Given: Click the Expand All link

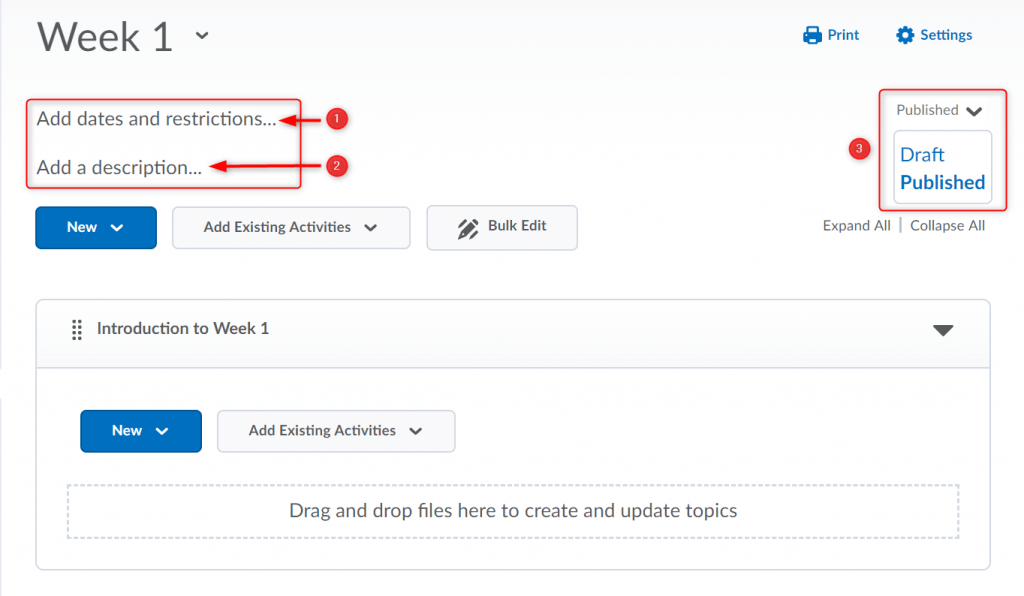Looking at the screenshot, I should (856, 225).
